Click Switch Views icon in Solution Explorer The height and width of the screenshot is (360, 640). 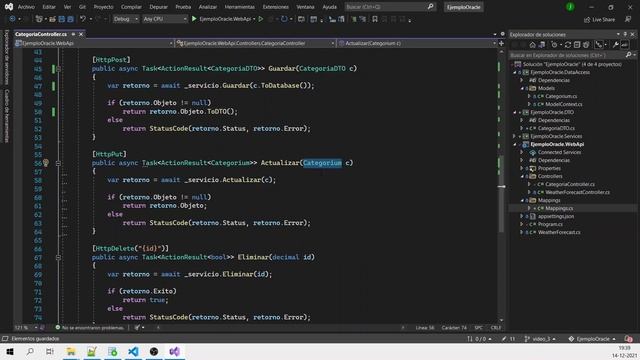click(x=542, y=45)
